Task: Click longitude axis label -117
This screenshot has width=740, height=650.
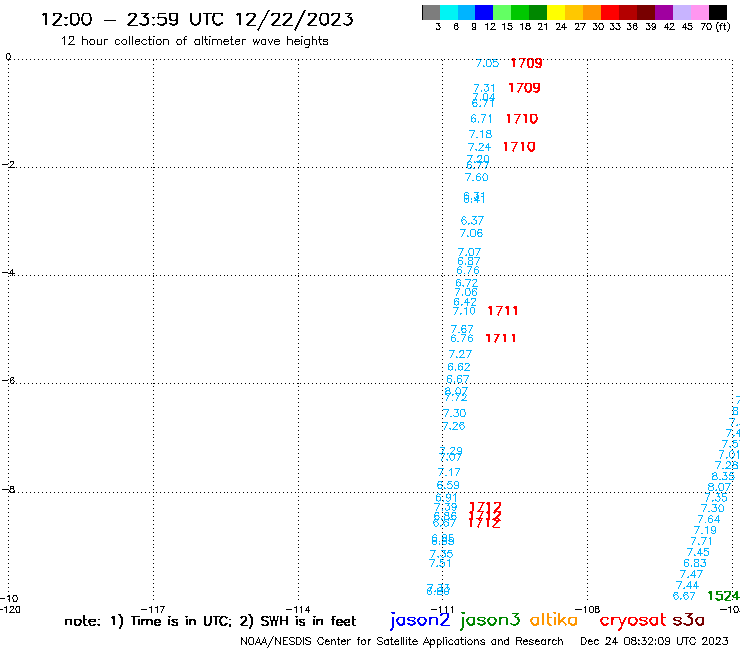Action: tap(153, 609)
